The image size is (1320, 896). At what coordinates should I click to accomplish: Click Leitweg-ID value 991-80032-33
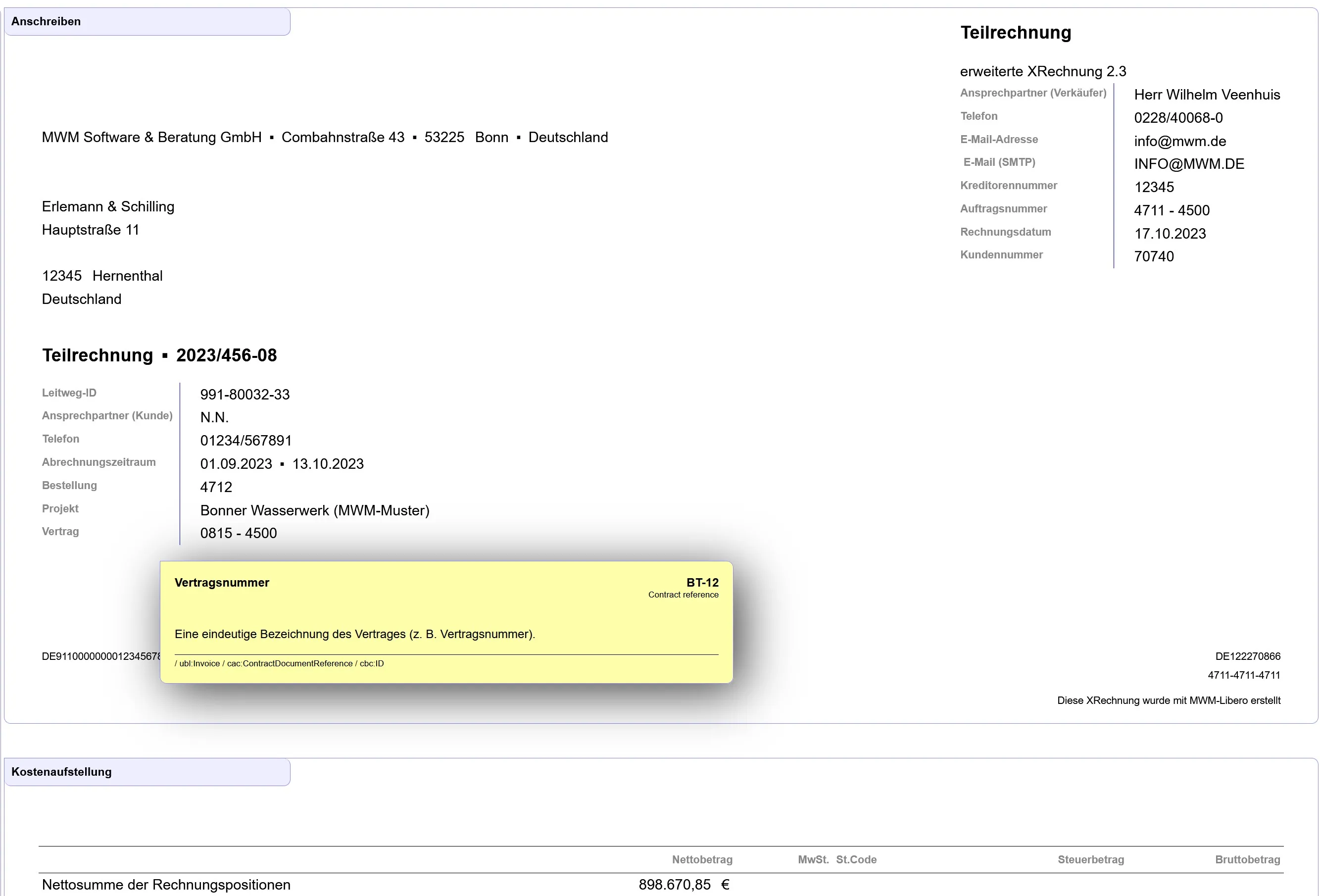pyautogui.click(x=245, y=395)
